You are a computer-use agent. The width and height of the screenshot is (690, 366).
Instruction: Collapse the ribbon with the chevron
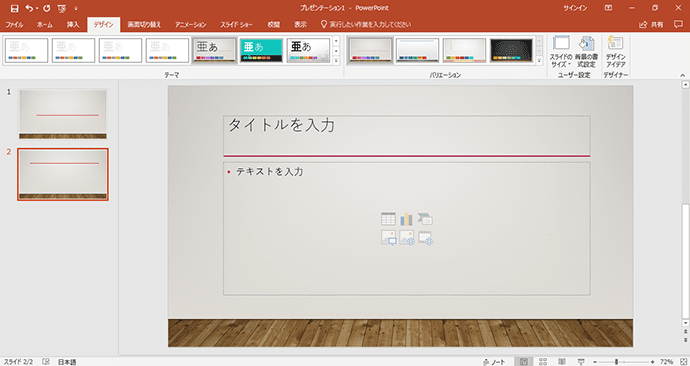[683, 75]
